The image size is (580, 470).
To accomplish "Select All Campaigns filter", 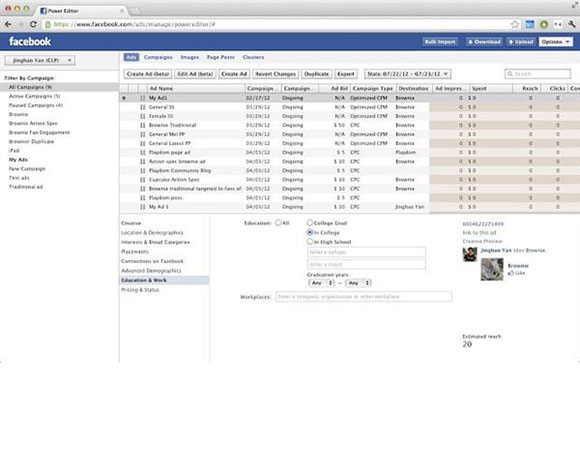I will [59, 87].
